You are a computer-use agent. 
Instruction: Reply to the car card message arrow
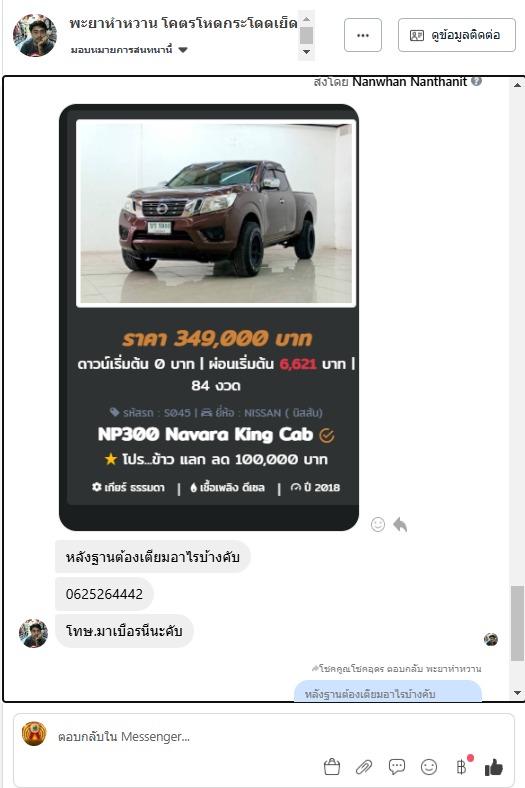[x=400, y=524]
